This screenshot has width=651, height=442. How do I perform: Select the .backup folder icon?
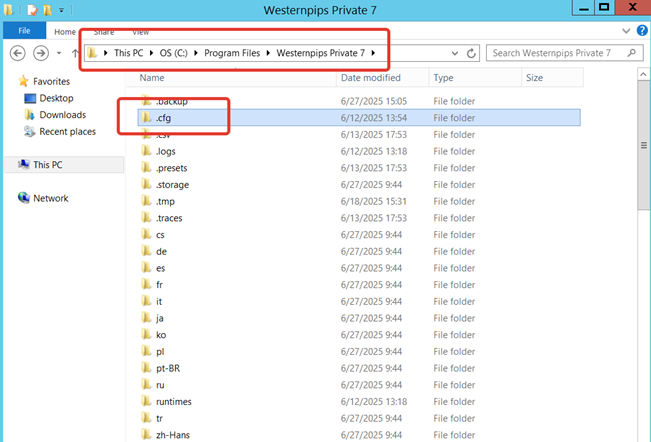(146, 101)
